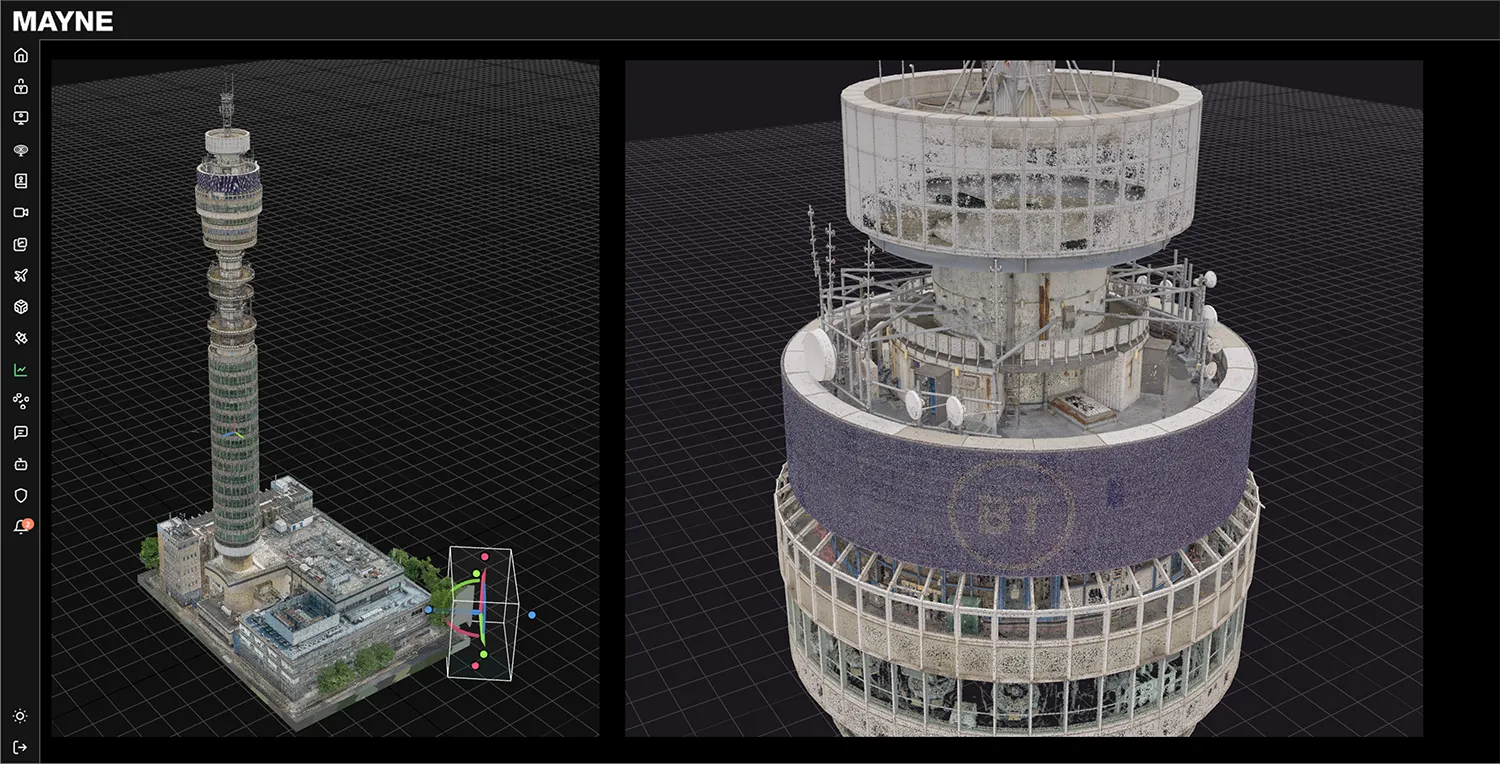Open the monitor display panel icon
This screenshot has height=764, width=1500.
click(x=21, y=118)
